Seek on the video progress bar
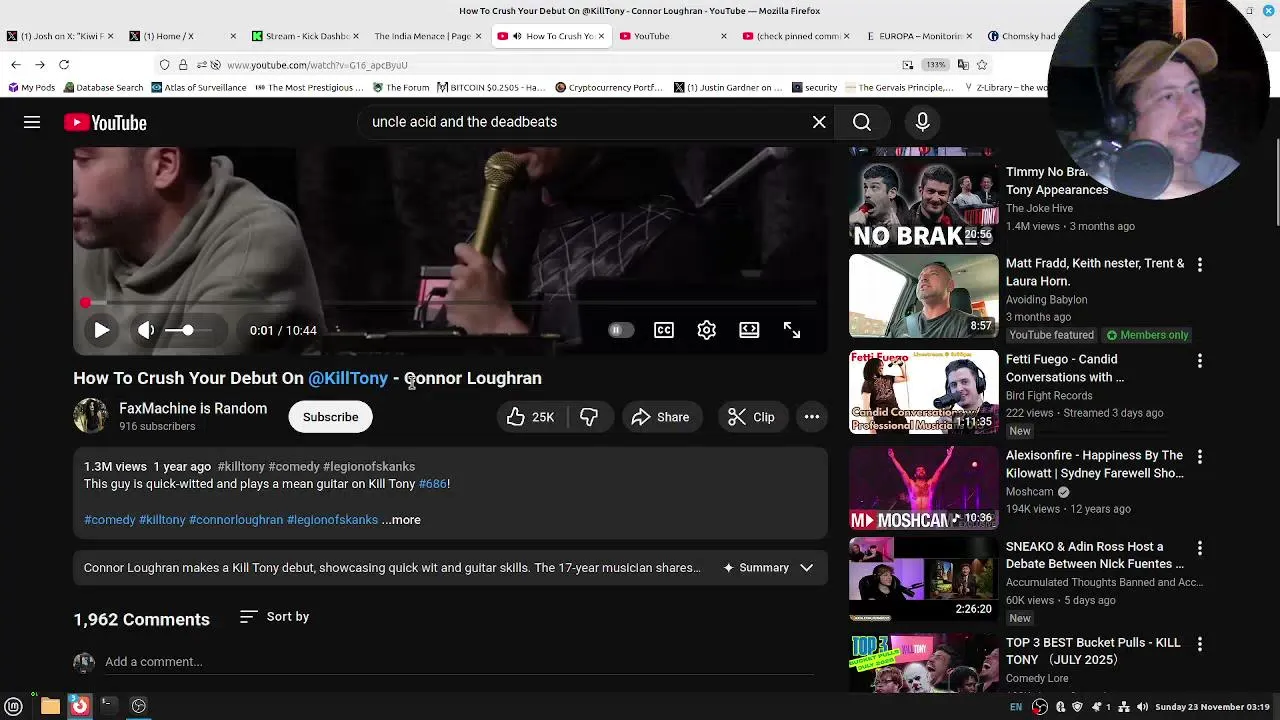This screenshot has height=720, width=1280. (x=450, y=302)
